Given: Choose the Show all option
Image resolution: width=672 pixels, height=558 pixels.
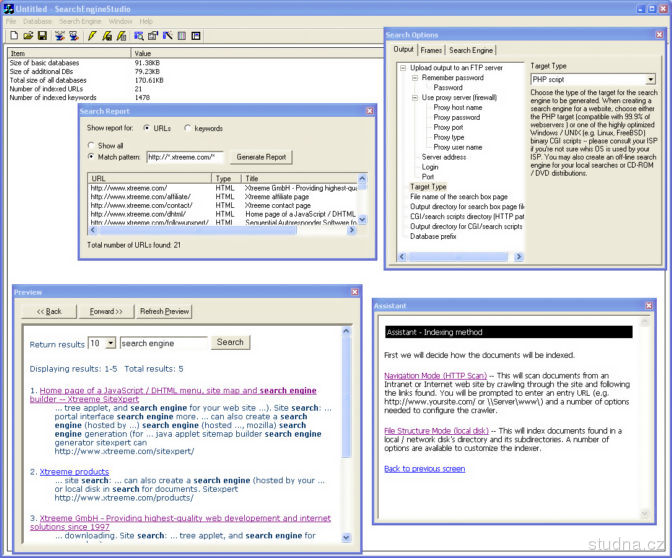Looking at the screenshot, I should (91, 146).
